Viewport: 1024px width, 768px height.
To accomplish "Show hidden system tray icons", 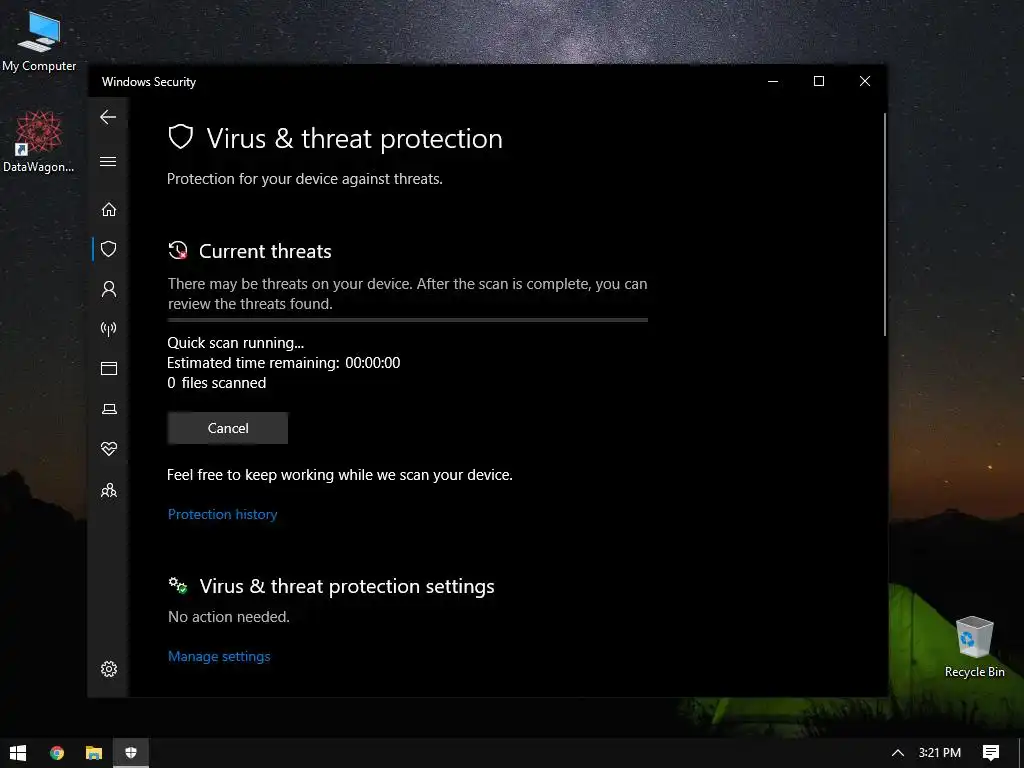I will point(898,753).
